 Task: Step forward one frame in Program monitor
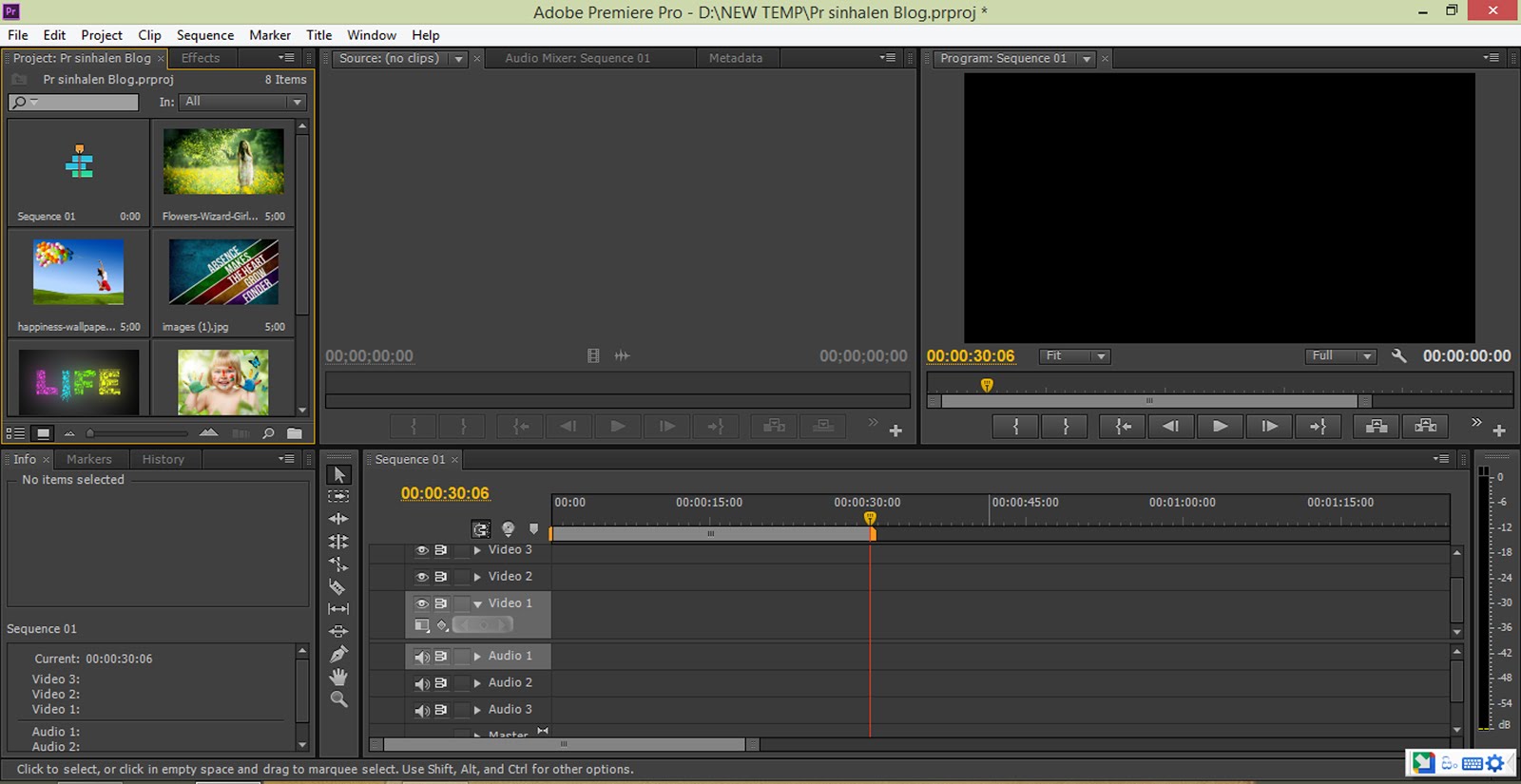pyautogui.click(x=1269, y=427)
